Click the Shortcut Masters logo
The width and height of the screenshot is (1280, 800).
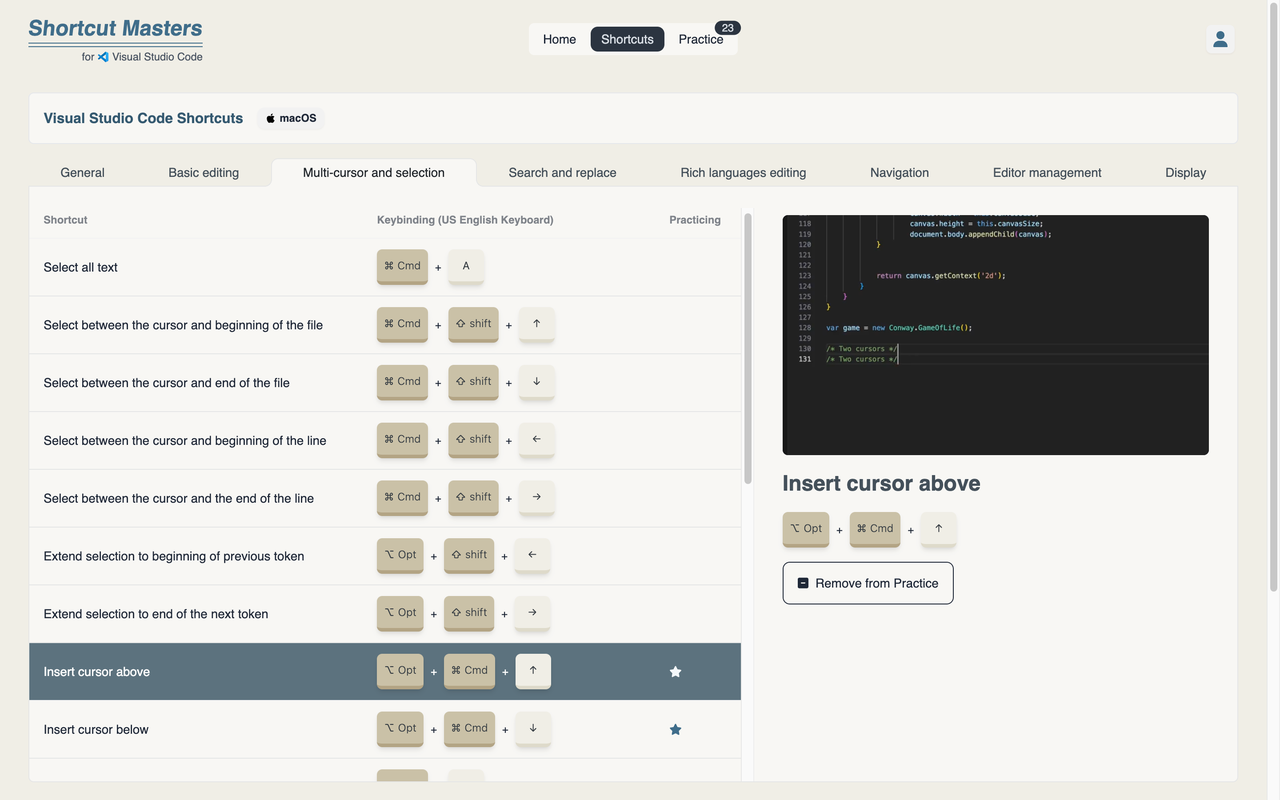(115, 40)
